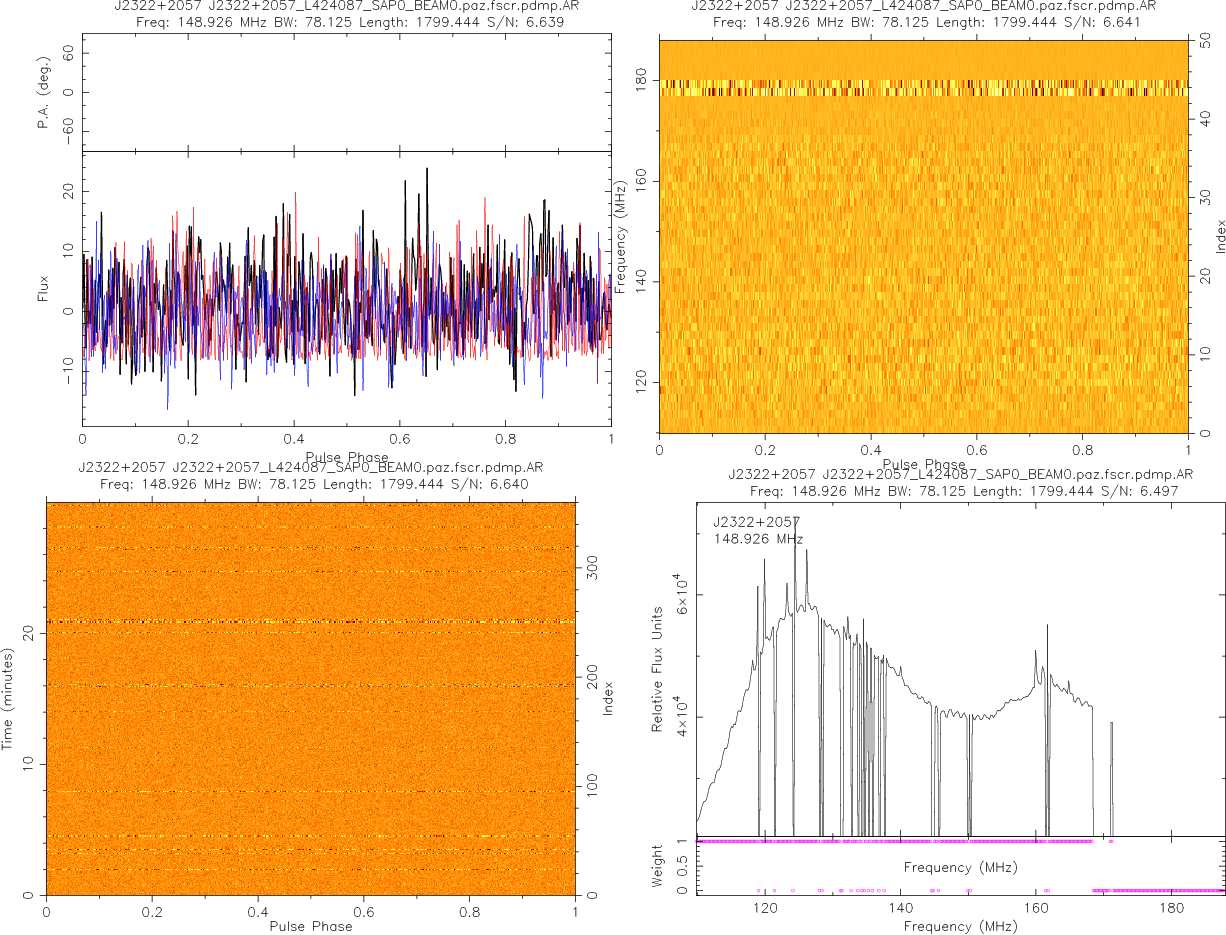This screenshot has height=935, width=1226.
Task: Select the time-phase plot title with S/N 6.640
Action: pyautogui.click(x=311, y=476)
